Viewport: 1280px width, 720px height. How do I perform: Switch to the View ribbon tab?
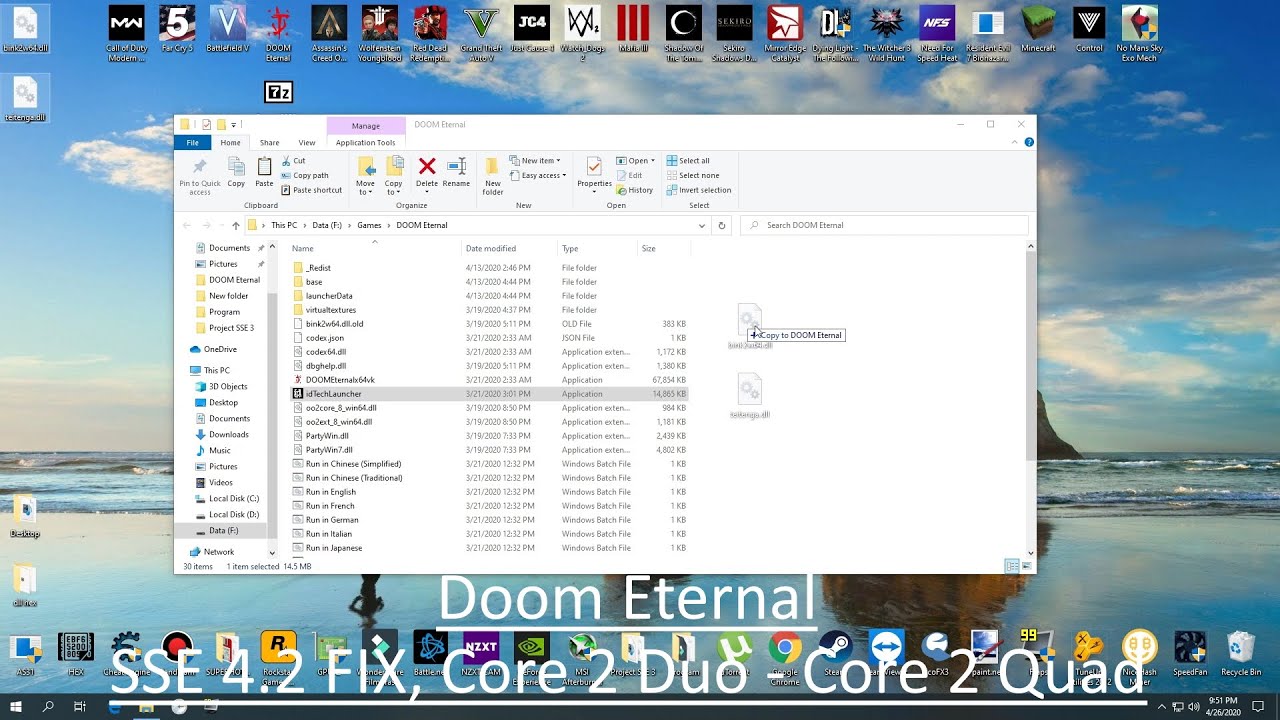point(307,143)
